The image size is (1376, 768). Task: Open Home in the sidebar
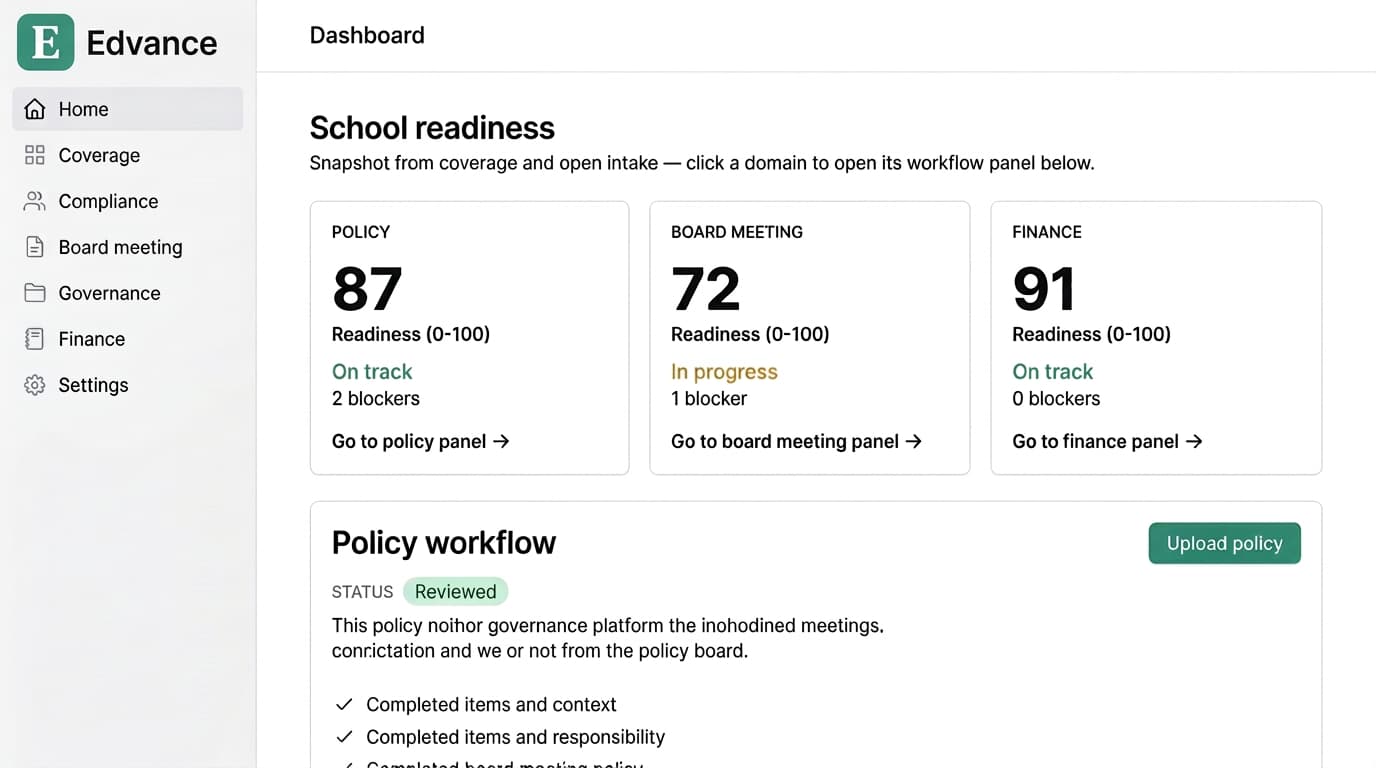(x=127, y=109)
